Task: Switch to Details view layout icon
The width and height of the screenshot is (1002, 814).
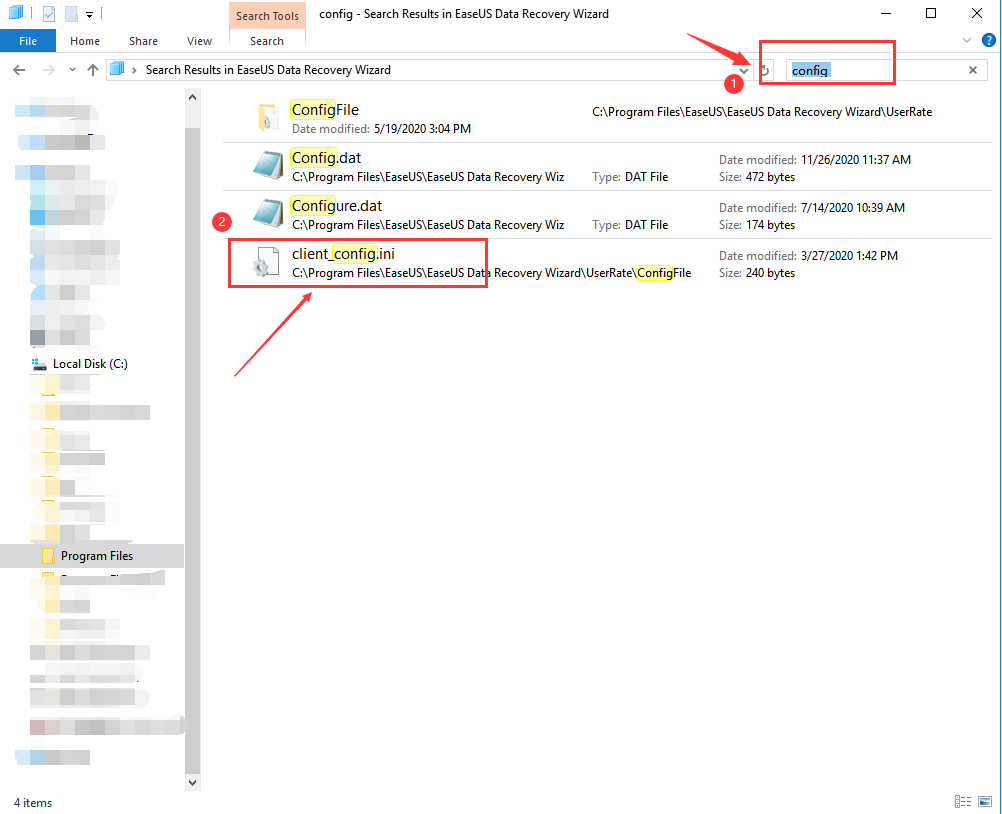Action: [x=962, y=801]
